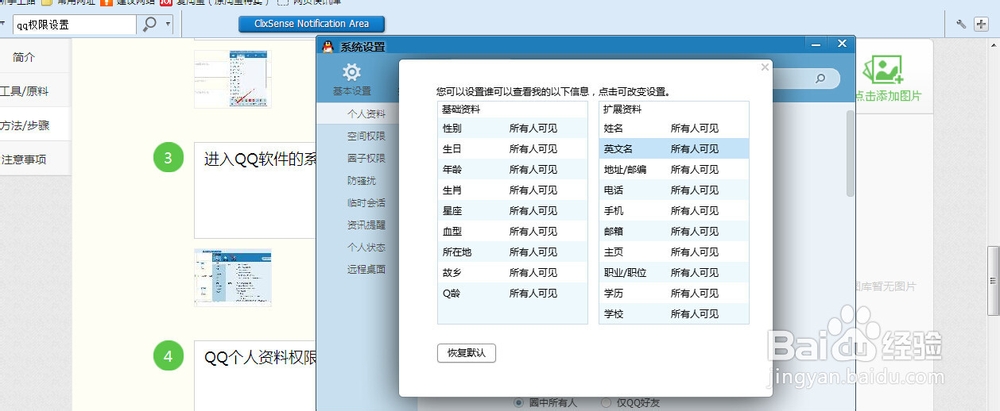Open the 简介 tab in the page sidebar
This screenshot has width=1000, height=411.
pos(24,57)
